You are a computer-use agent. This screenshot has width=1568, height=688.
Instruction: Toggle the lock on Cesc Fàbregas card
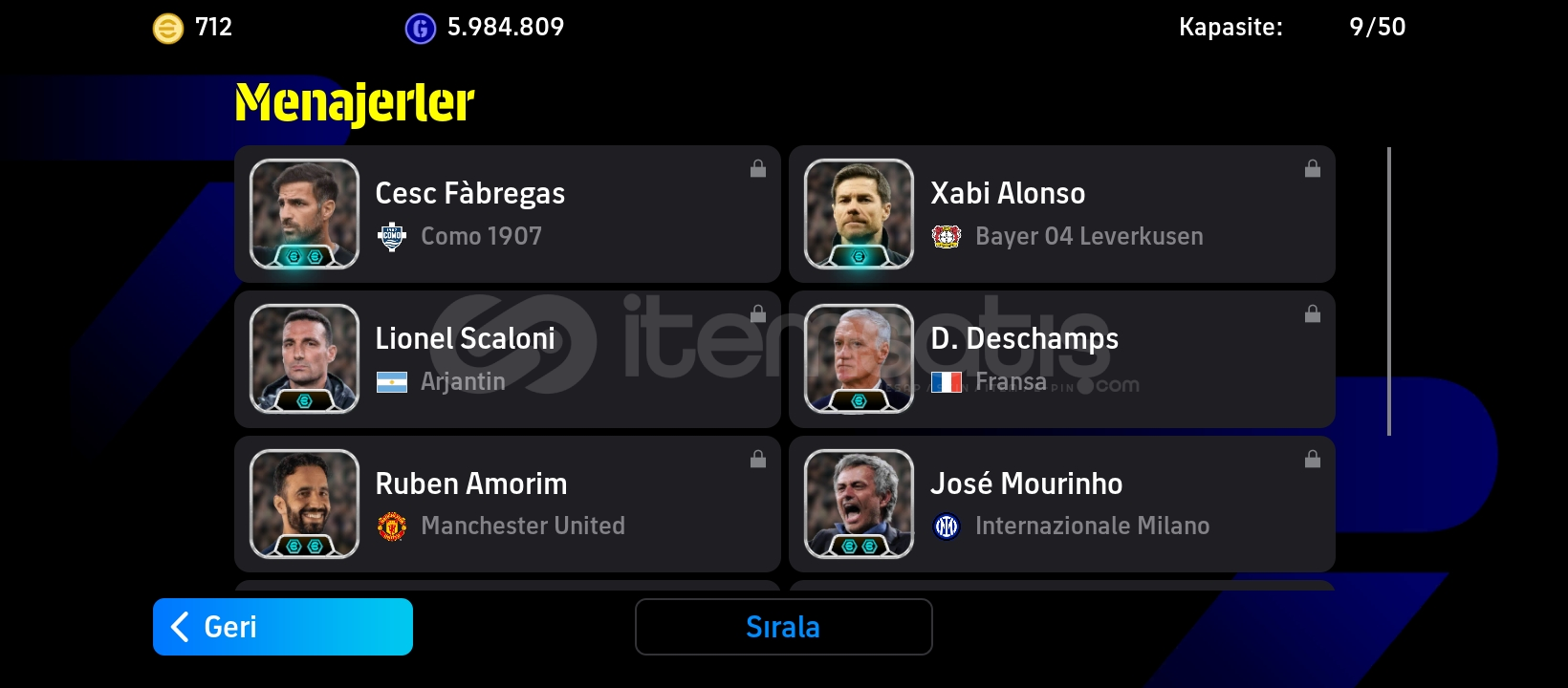[x=758, y=168]
